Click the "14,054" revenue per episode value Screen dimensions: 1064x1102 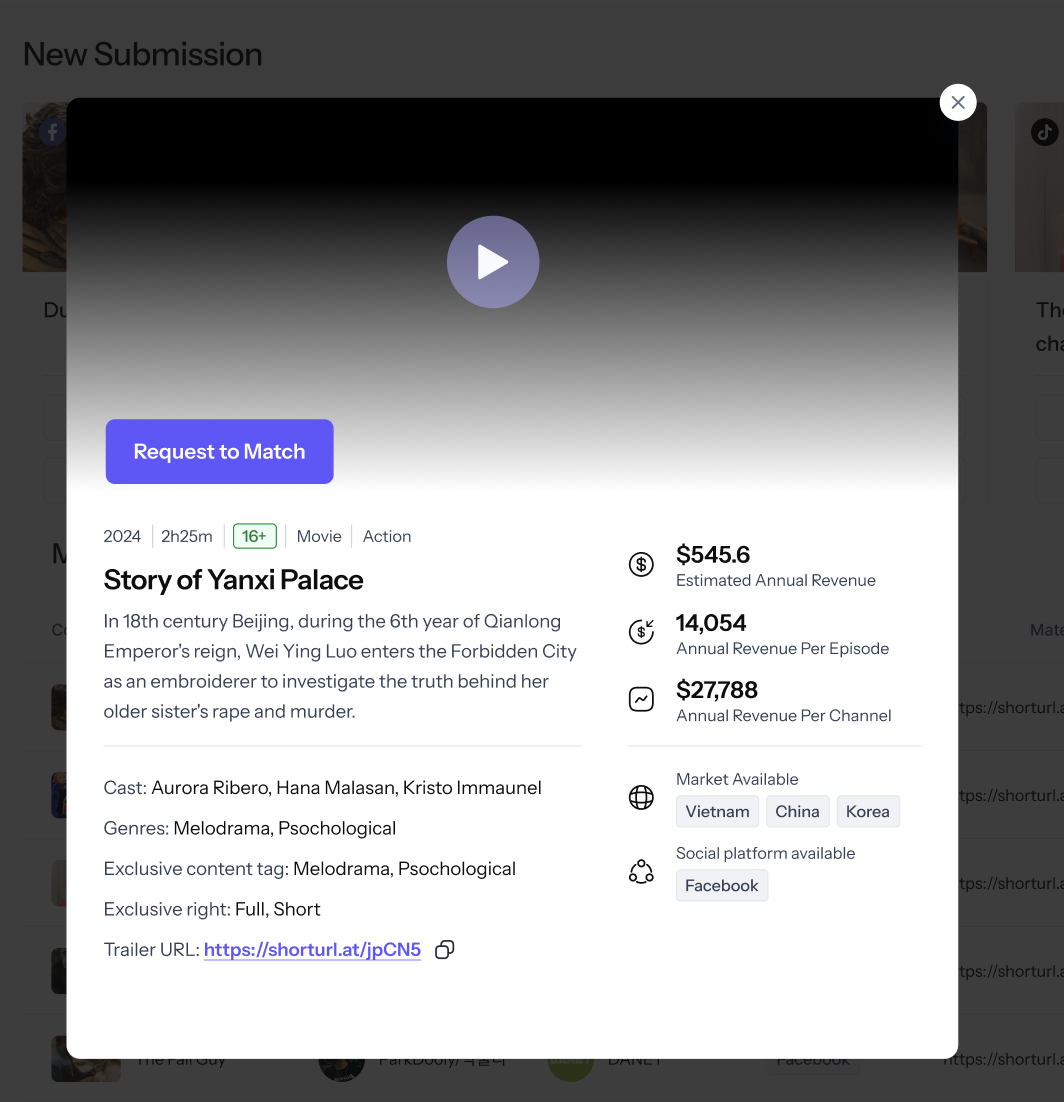tap(711, 623)
